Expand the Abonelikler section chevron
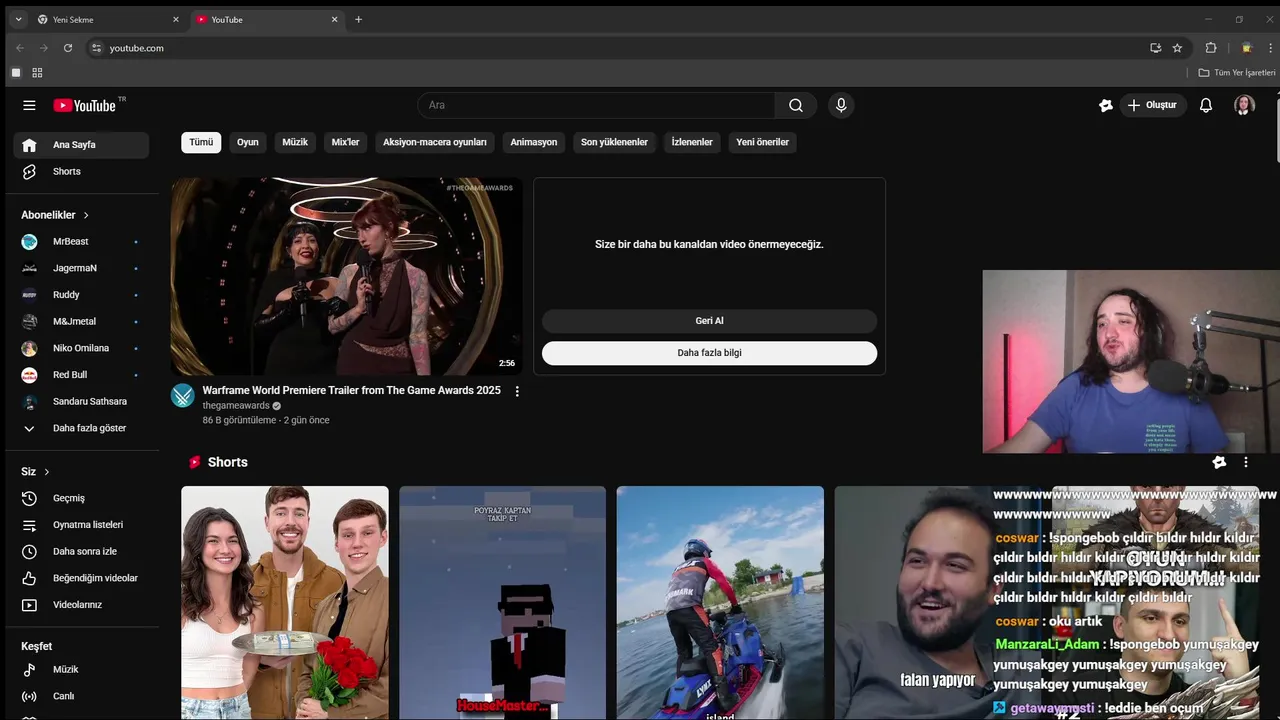This screenshot has height=720, width=1280. tap(86, 215)
